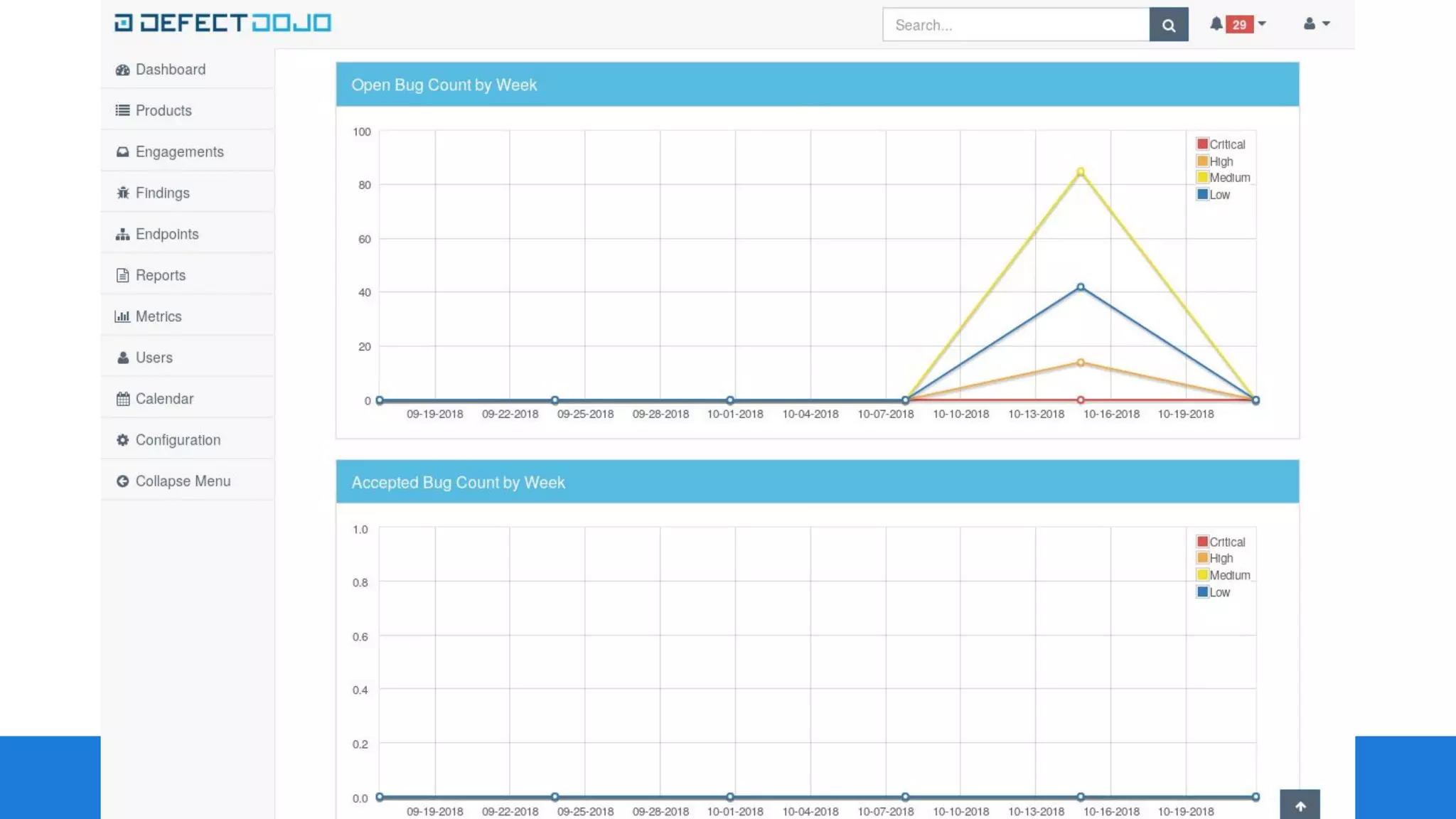Focus the Search text field
Screen dimensions: 1456x819
(1015, 25)
